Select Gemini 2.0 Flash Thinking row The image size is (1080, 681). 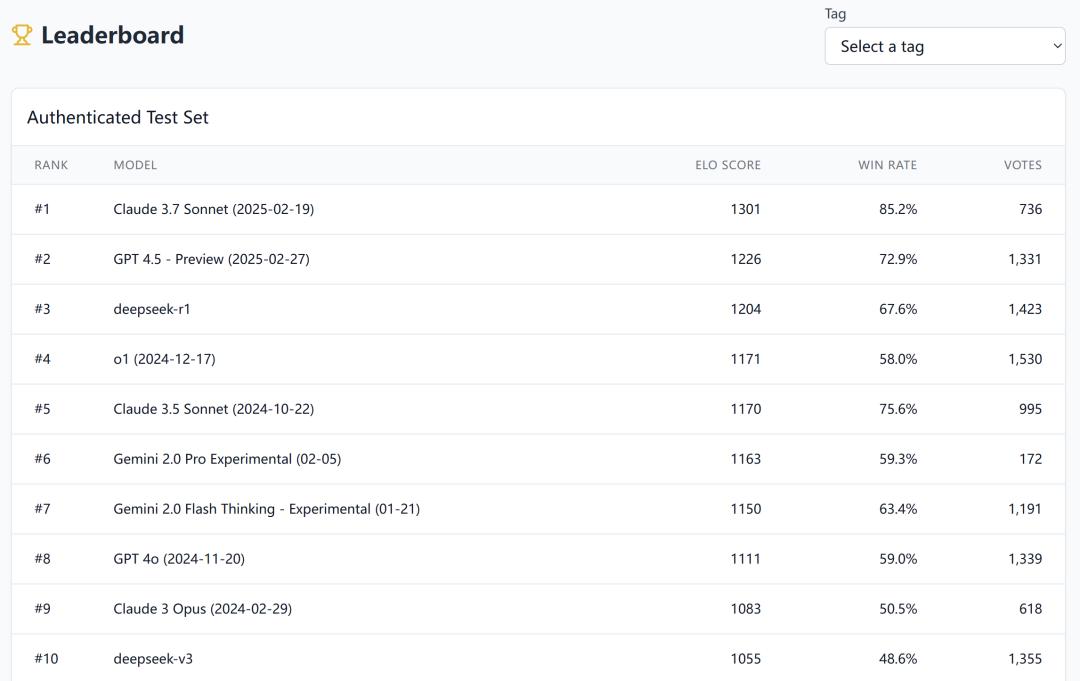pos(266,509)
